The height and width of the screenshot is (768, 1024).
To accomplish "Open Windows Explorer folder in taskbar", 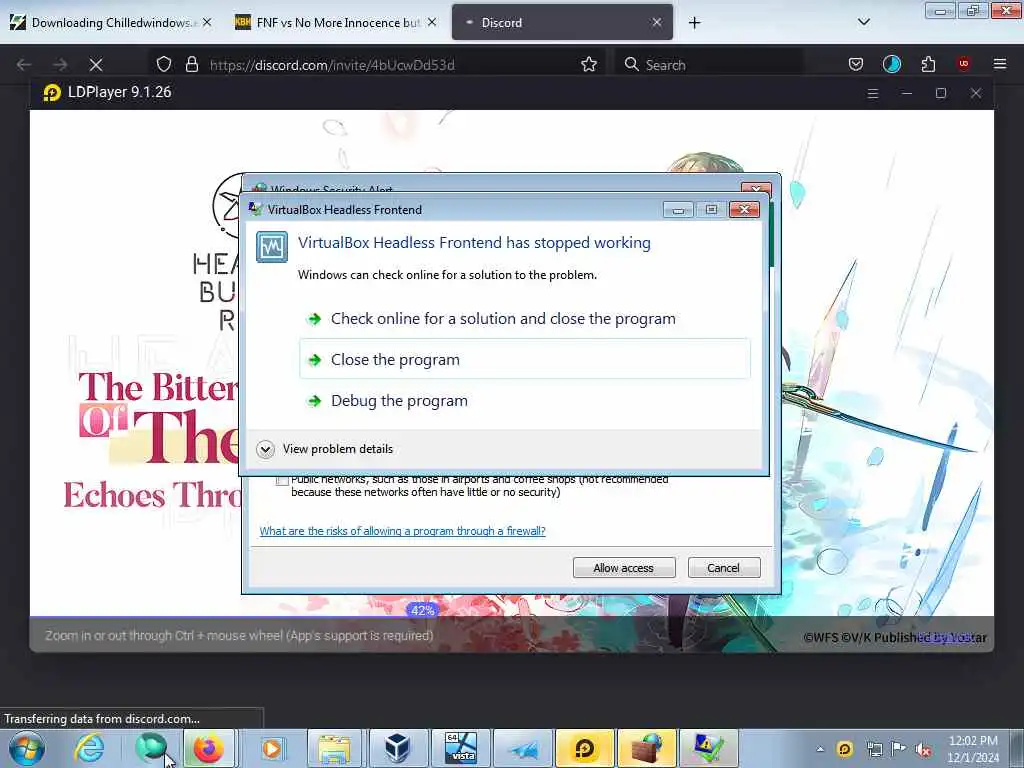I will [334, 748].
